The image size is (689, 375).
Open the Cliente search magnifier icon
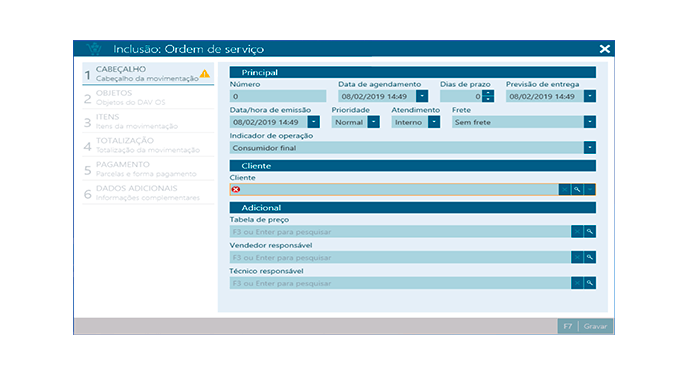[x=577, y=189]
